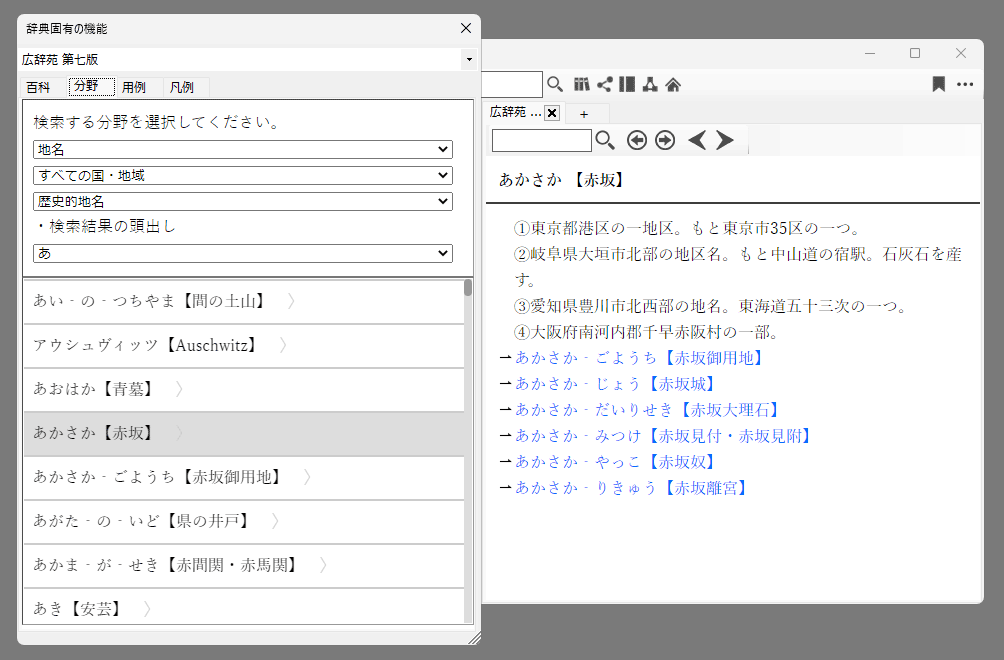The image size is (1004, 660).
Task: Open the three-dots more options menu
Action: point(965,85)
